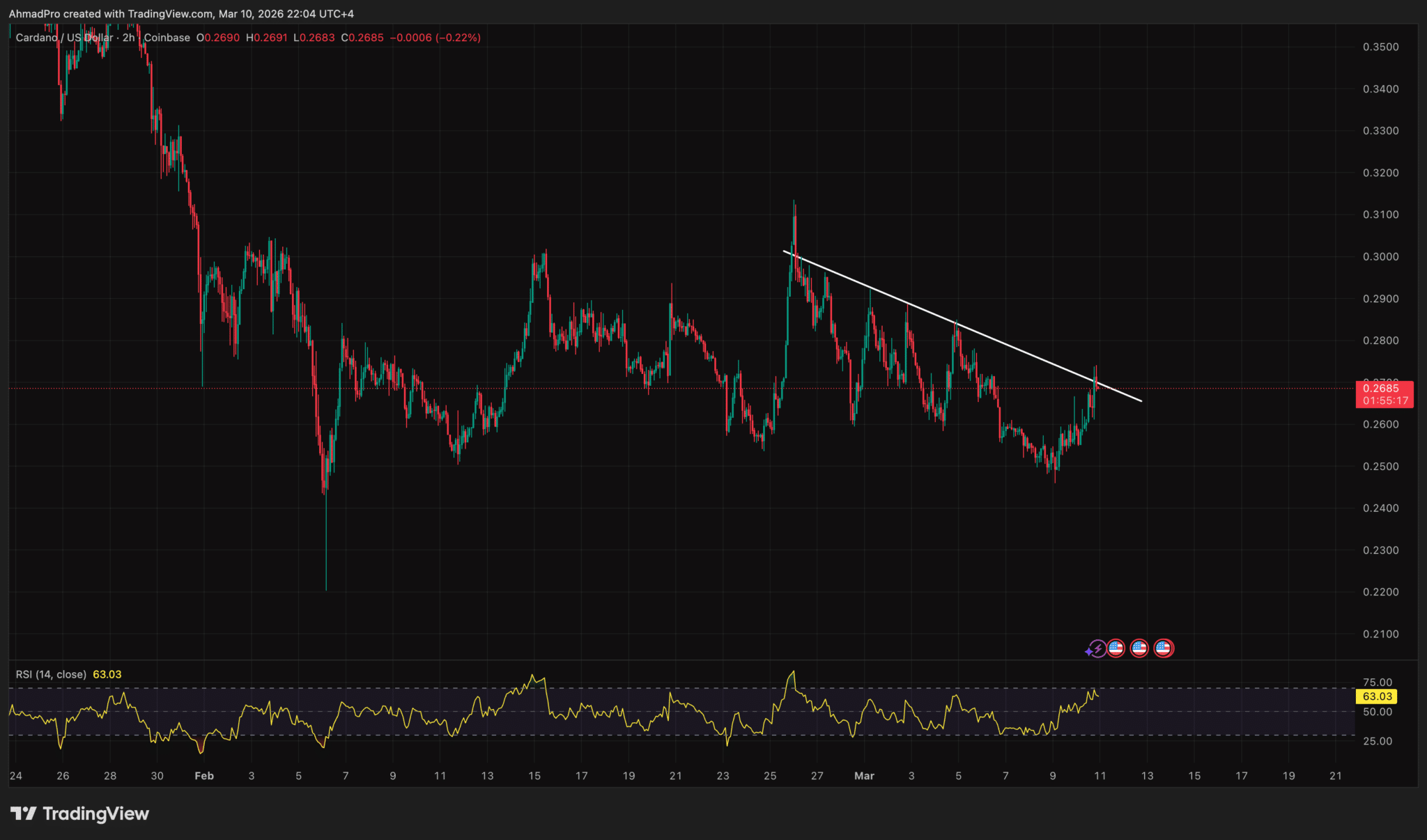The width and height of the screenshot is (1427, 840).
Task: Click the rightmost US flag event icon
Action: pos(1164,648)
